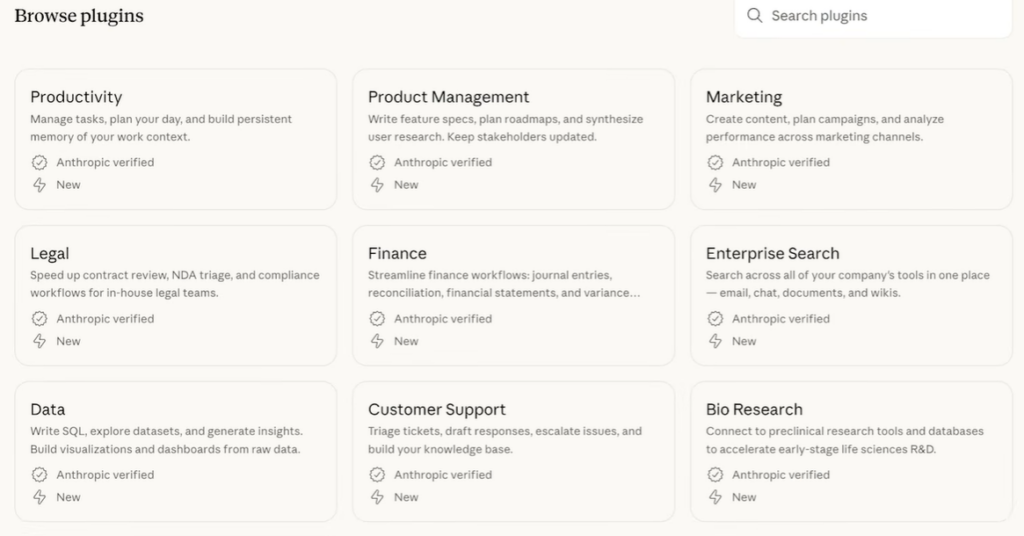Click the verified badge icon on Bio Research card
Screen dimensions: 1024x536
pos(716,475)
